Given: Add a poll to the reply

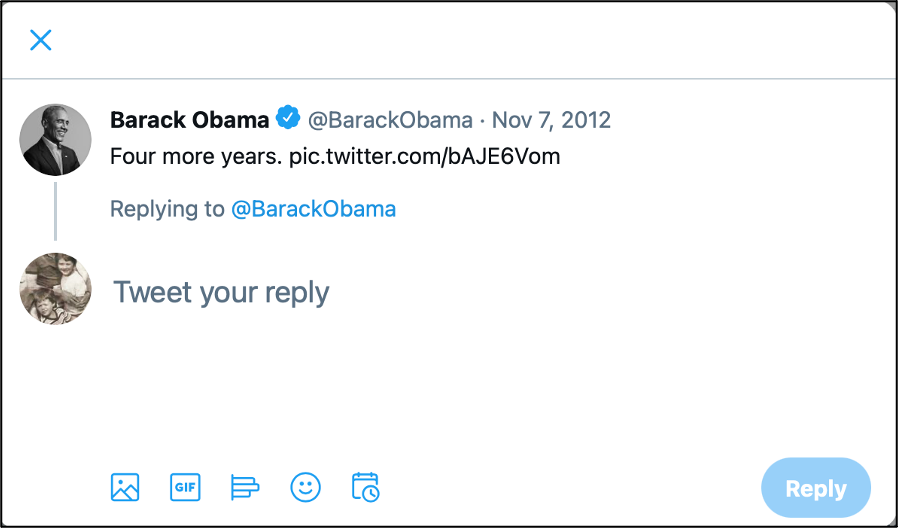Looking at the screenshot, I should click(245, 487).
